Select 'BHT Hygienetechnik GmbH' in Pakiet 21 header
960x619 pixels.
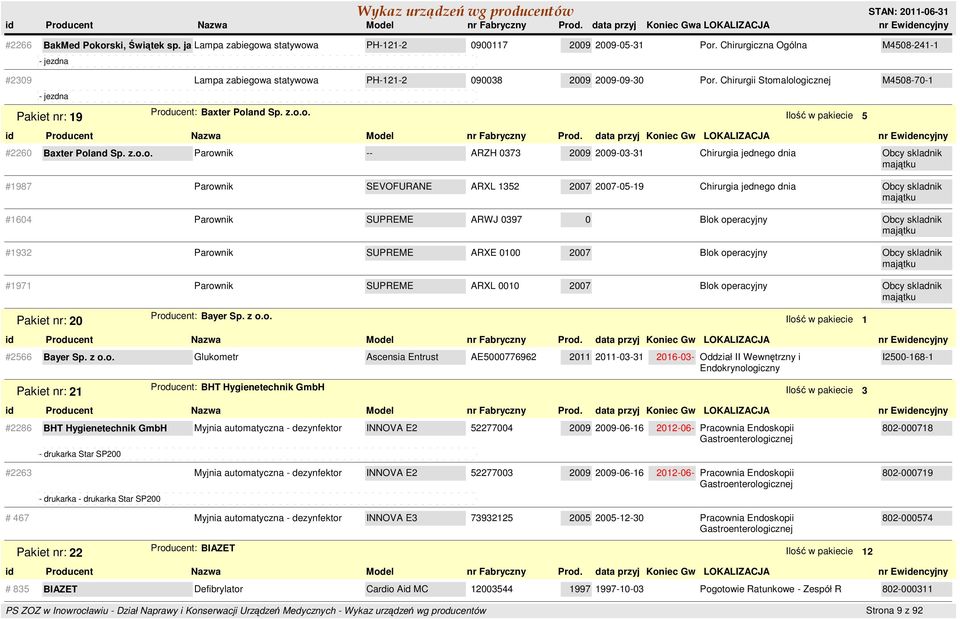pos(263,388)
